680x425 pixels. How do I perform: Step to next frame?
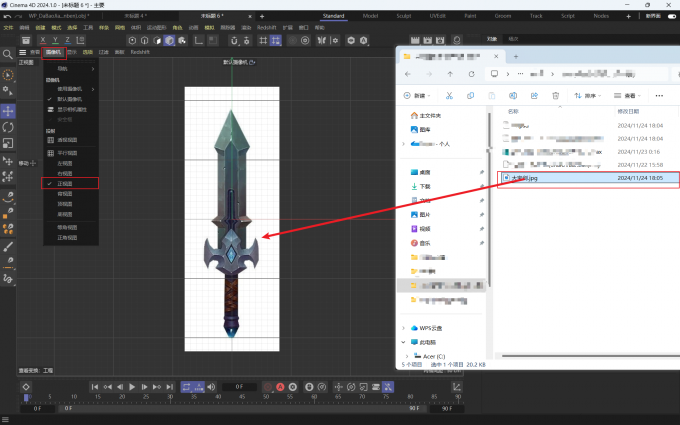(x=144, y=387)
